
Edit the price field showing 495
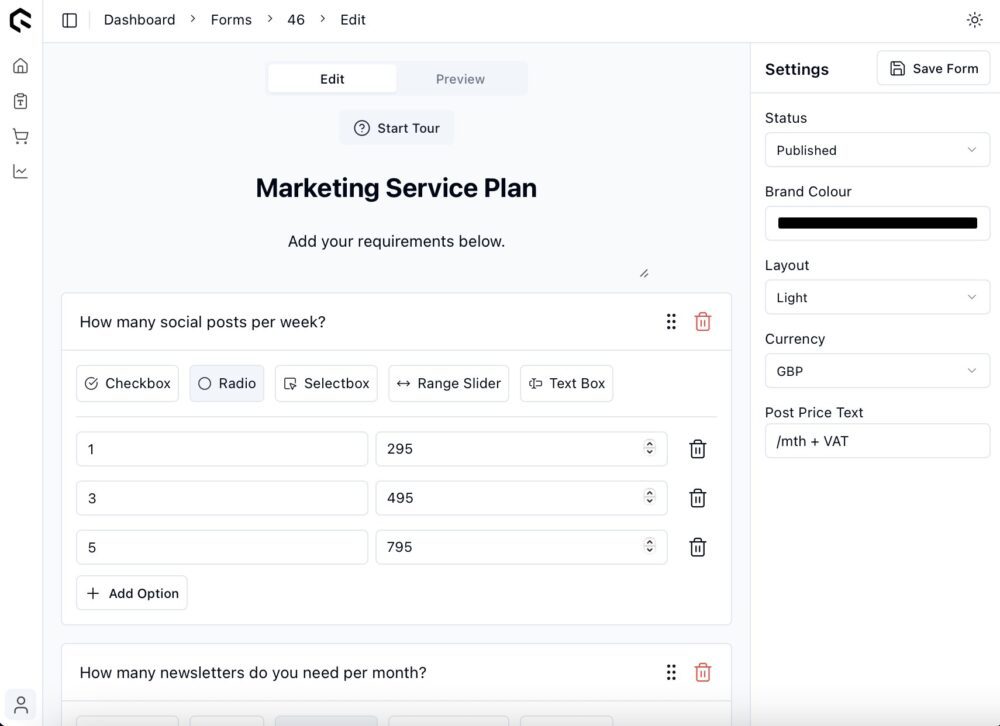[521, 498]
